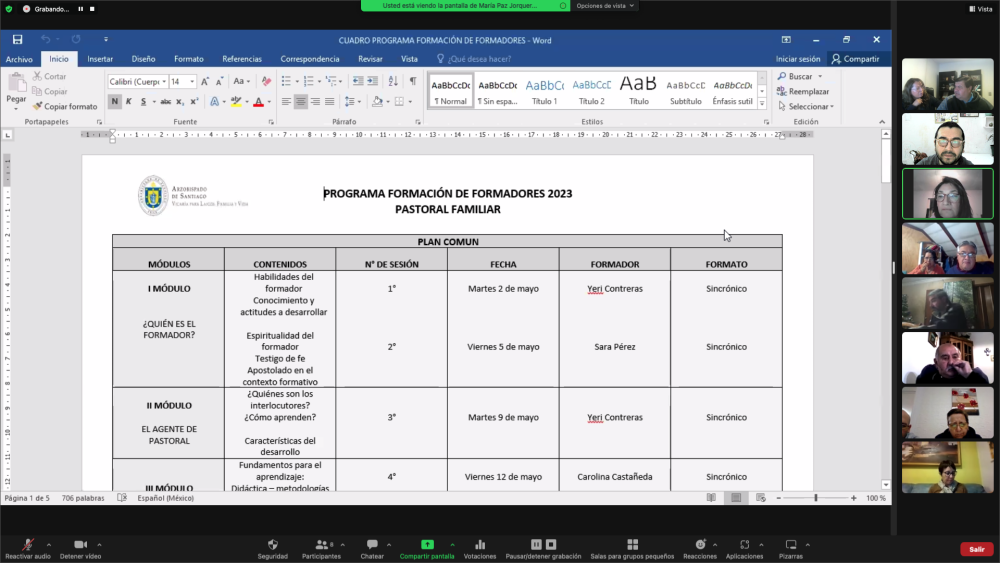The image size is (1000, 563).
Task: Switch to the Correspondencia tab
Action: pos(310,59)
